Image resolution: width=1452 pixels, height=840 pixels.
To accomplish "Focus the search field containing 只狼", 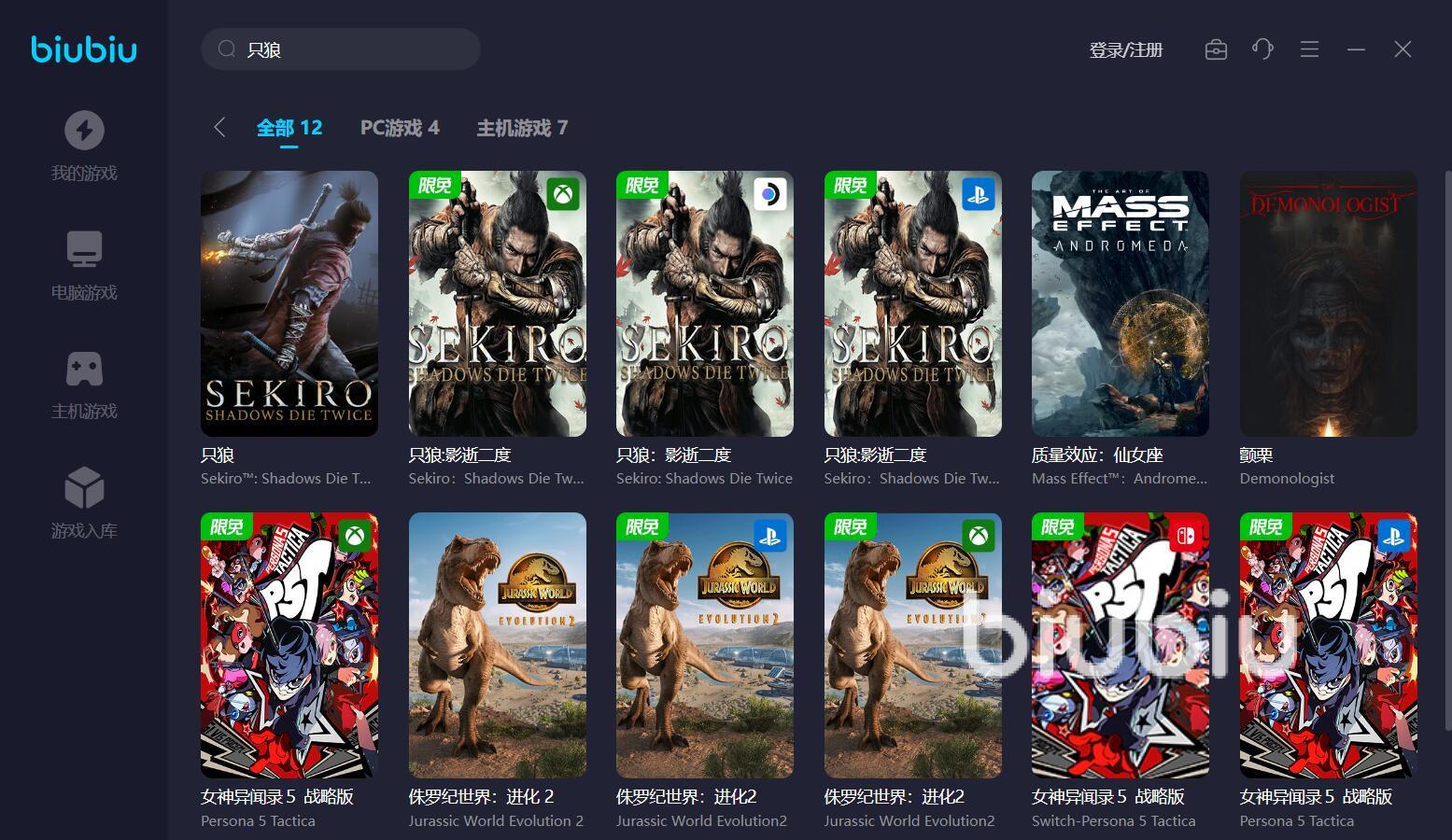I will pyautogui.click(x=341, y=49).
